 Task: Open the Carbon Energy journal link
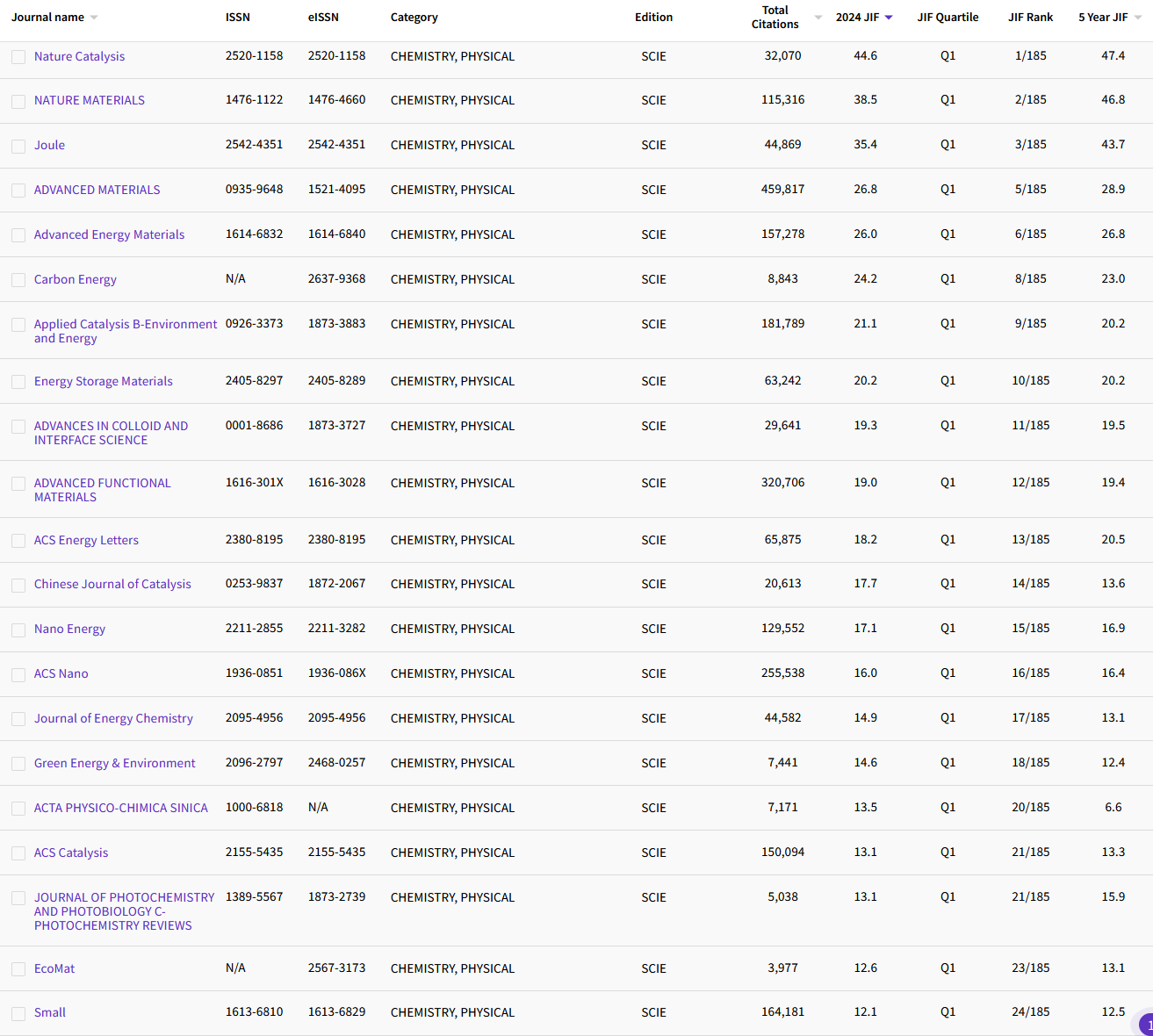[x=76, y=279]
